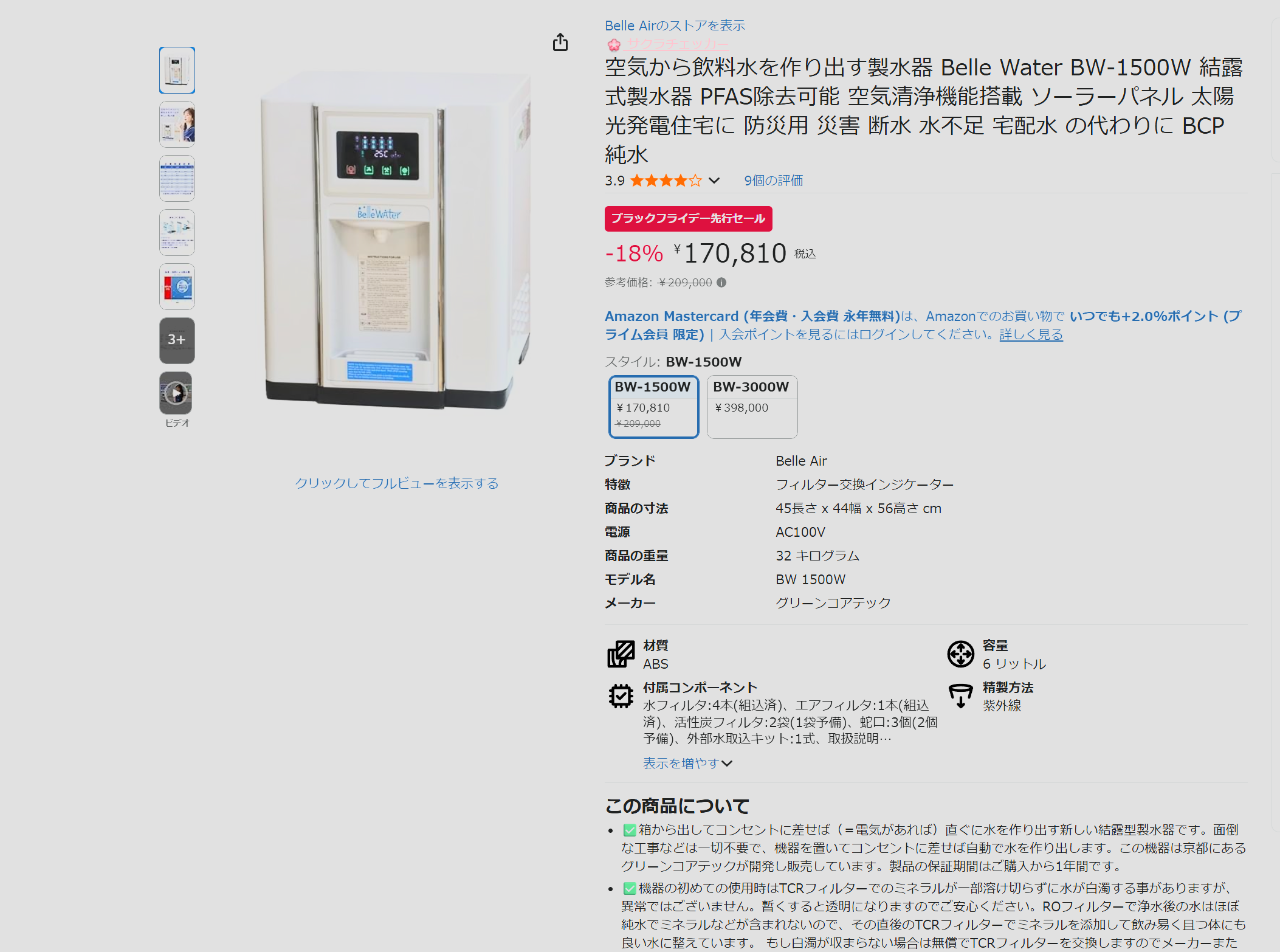Click the included components (付属コンポーネント) icon
Screen dimensions: 1280x952
(x=621, y=696)
